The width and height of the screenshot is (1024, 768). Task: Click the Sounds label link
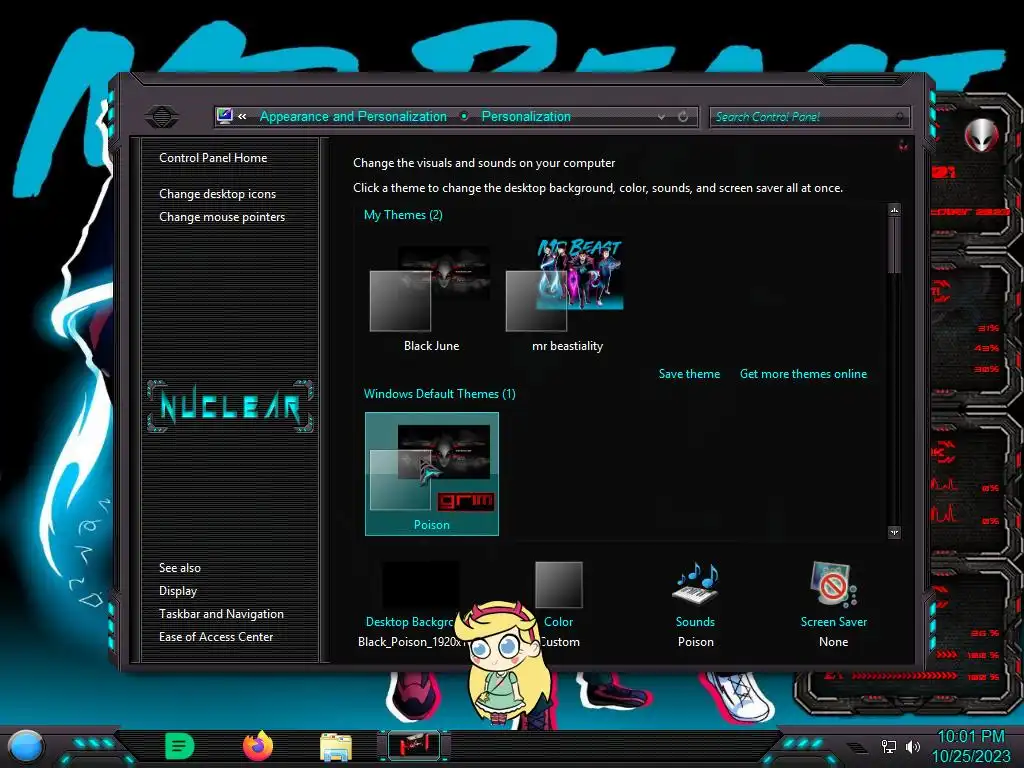[695, 622]
